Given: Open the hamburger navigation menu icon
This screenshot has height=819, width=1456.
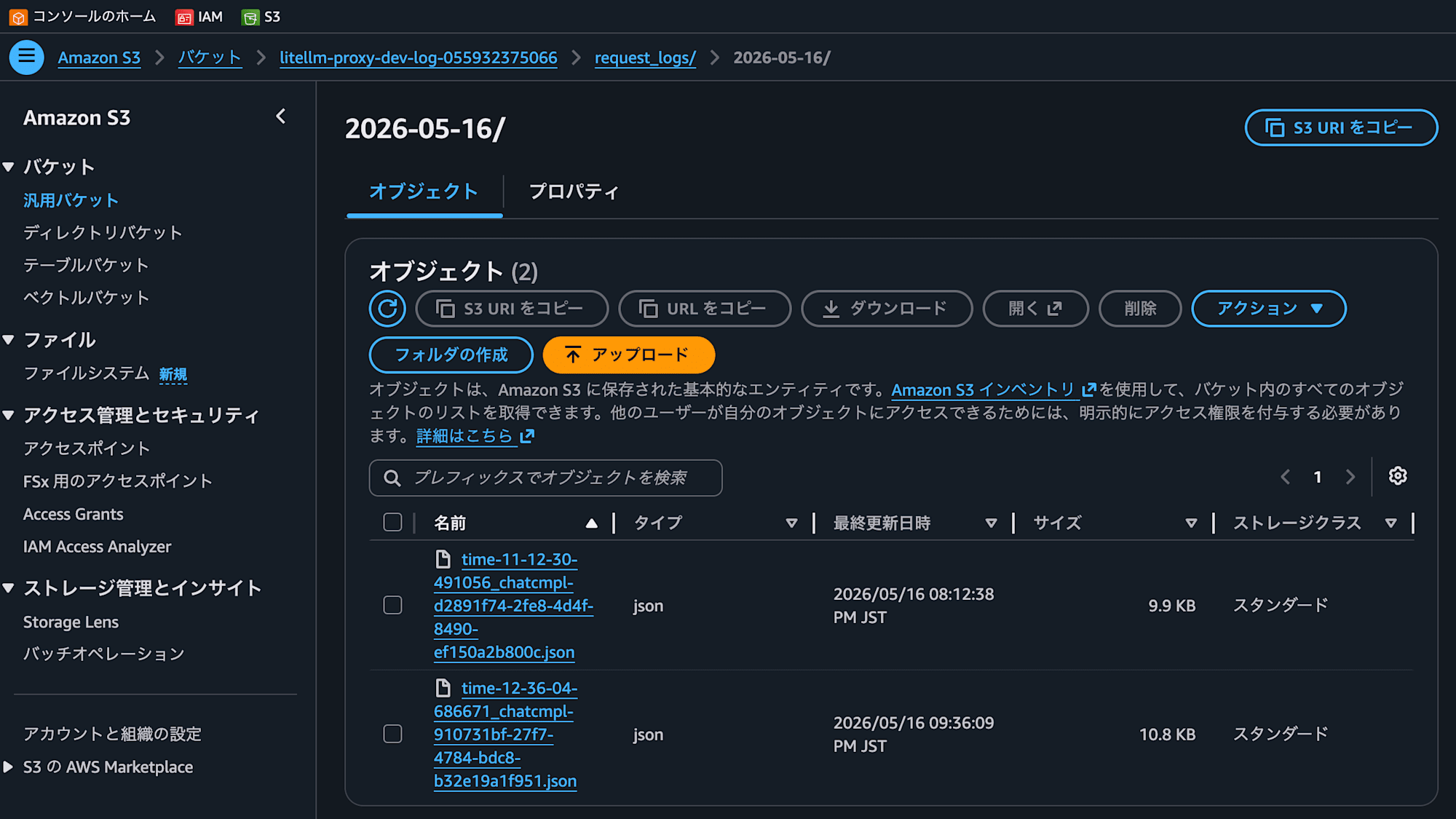Looking at the screenshot, I should click(x=26, y=57).
